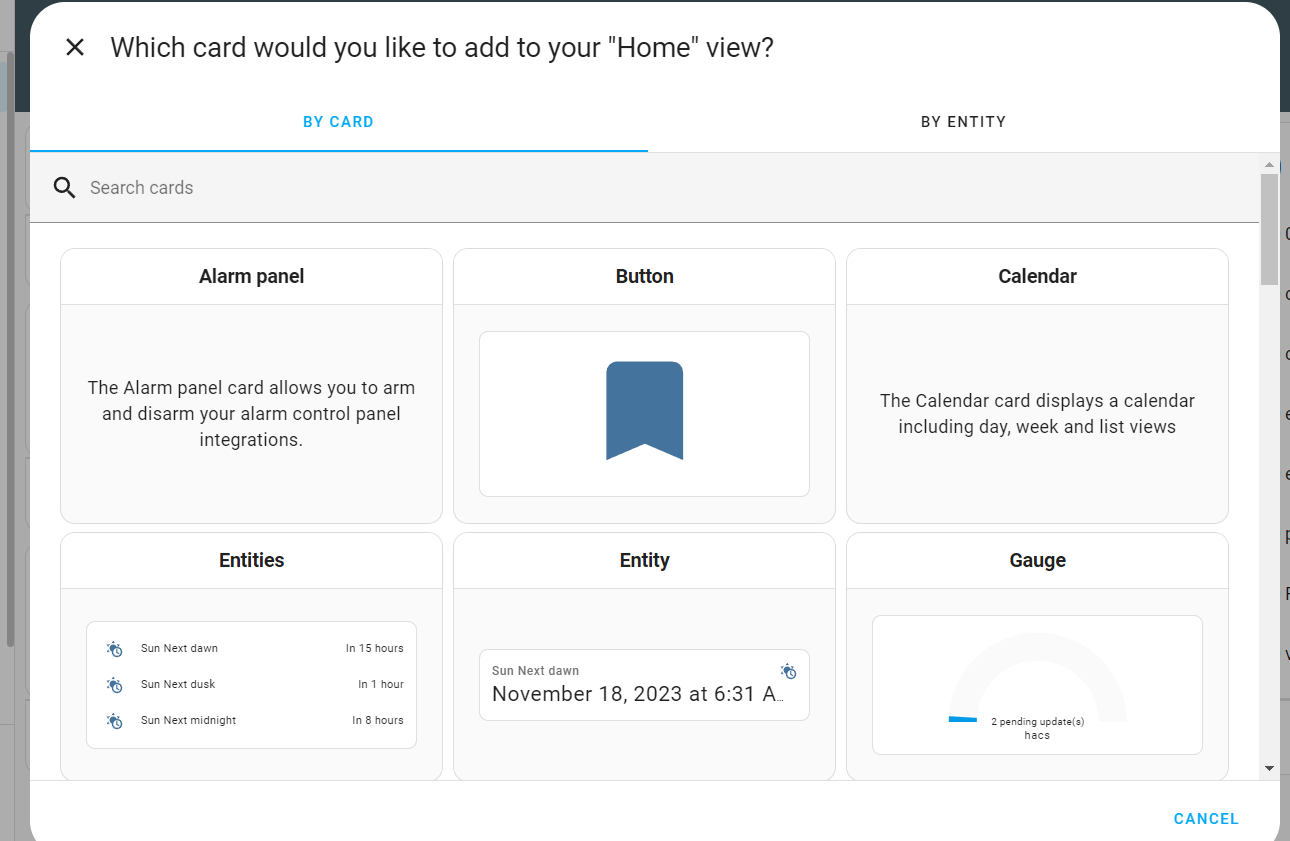Click the card list scrollbar thumb
The width and height of the screenshot is (1290, 841).
[x=1269, y=229]
